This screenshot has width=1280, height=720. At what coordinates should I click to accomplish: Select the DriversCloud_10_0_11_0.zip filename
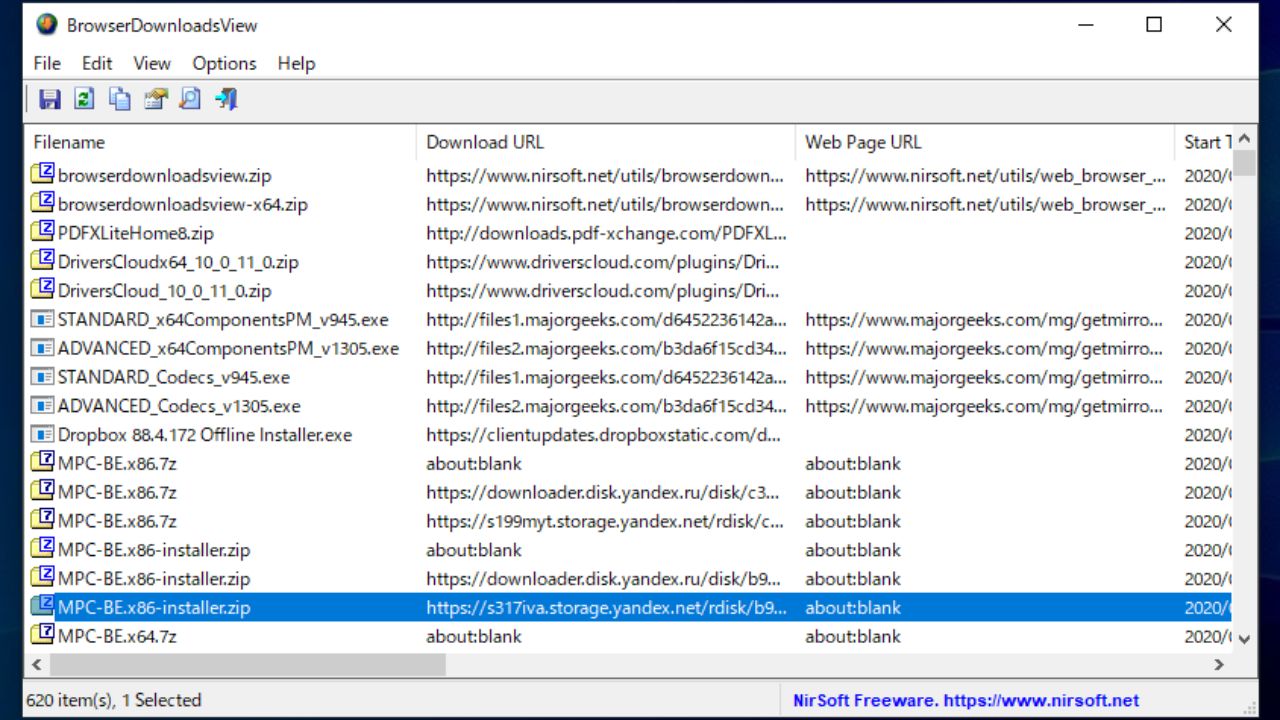[165, 291]
